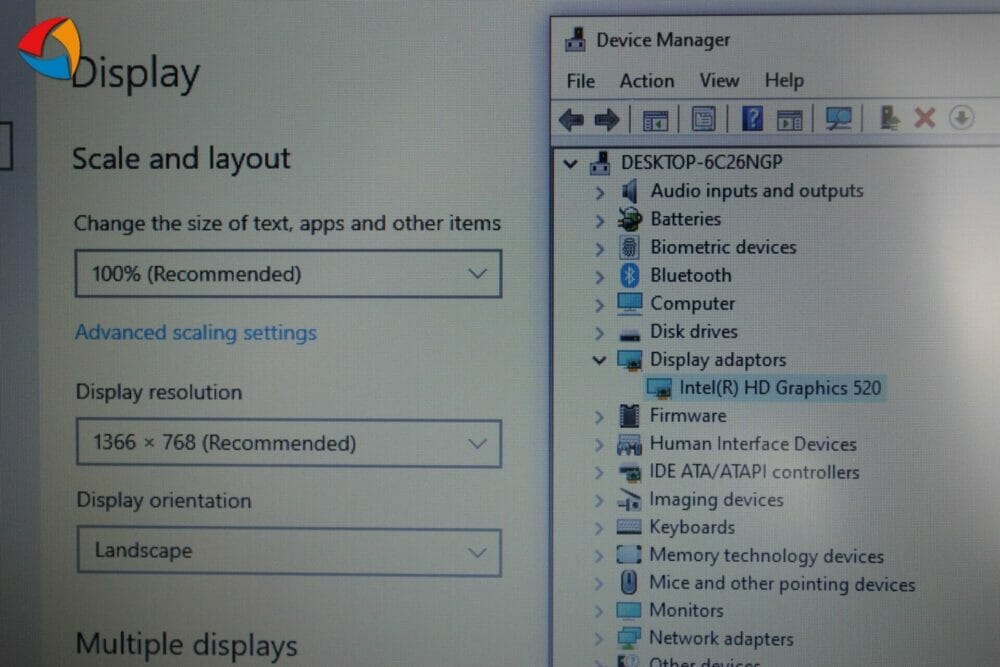The height and width of the screenshot is (667, 1000).
Task: Select Mice and other pointing devices label
Action: tap(783, 583)
